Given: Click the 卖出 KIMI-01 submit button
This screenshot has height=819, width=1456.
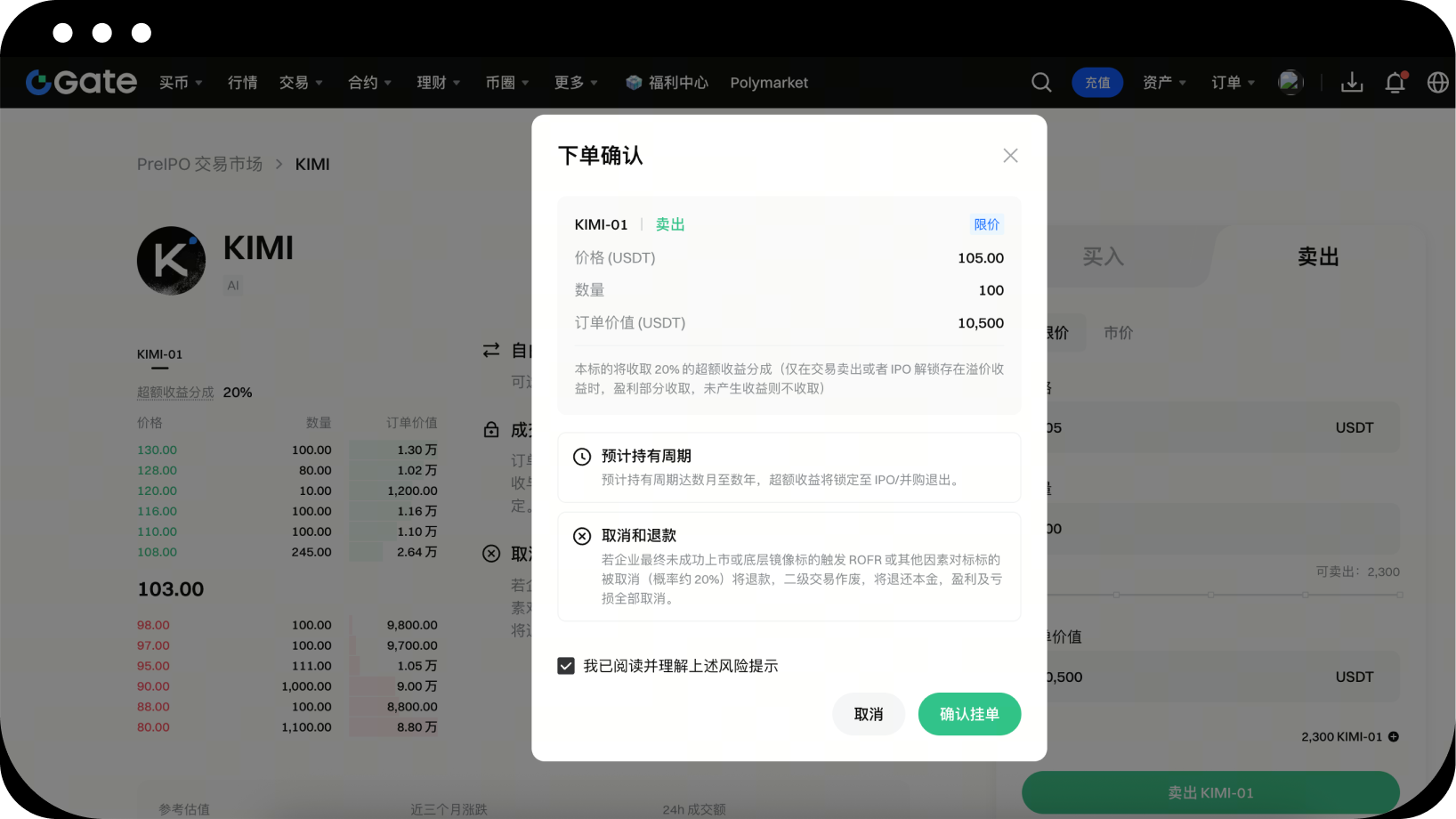Looking at the screenshot, I should point(1210,792).
